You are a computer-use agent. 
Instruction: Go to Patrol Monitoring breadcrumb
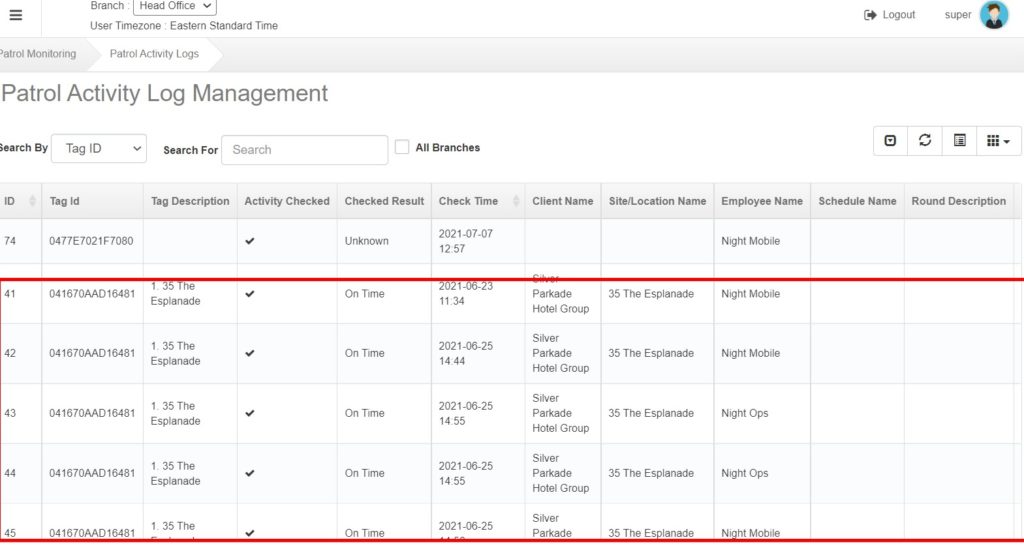point(38,54)
